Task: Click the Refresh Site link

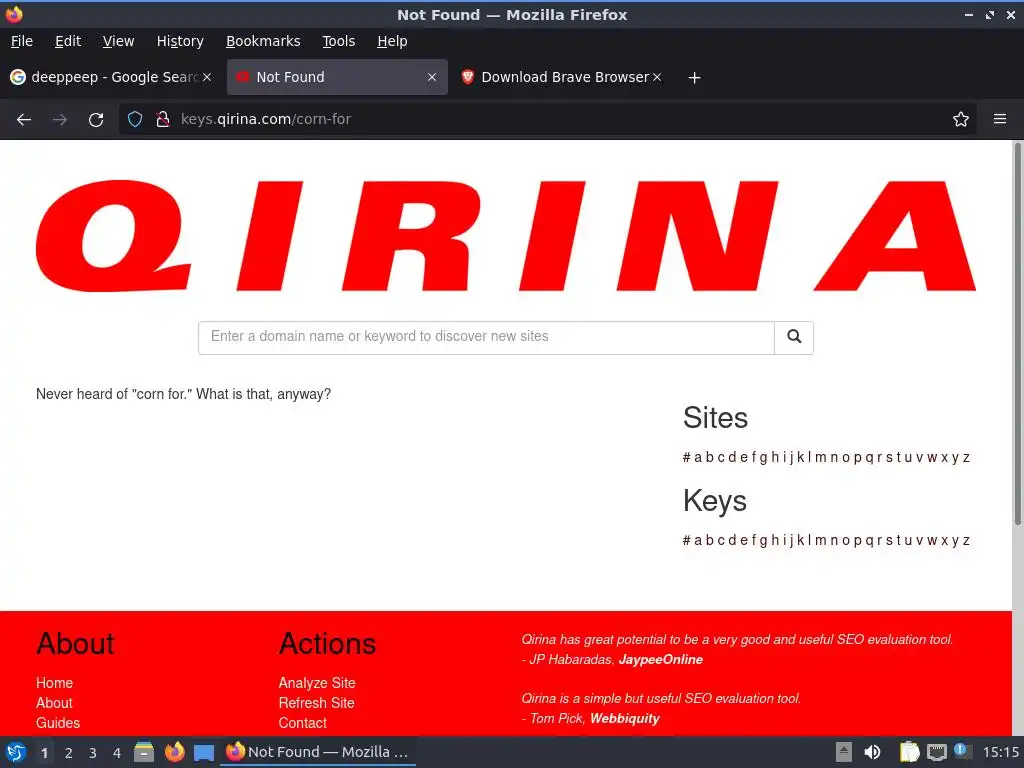Action: 317,703
